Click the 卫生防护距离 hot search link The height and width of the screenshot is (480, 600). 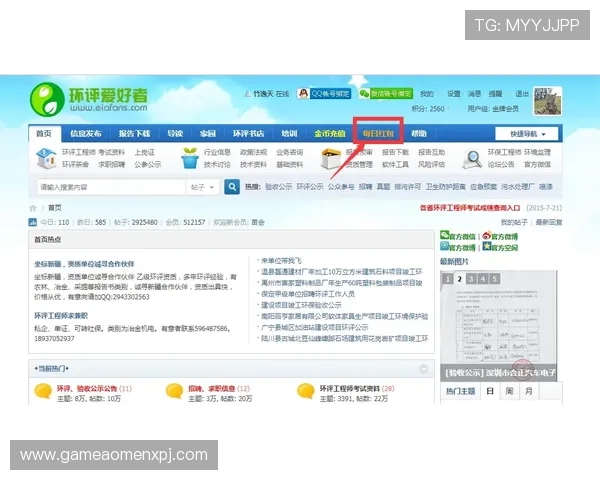446,187
